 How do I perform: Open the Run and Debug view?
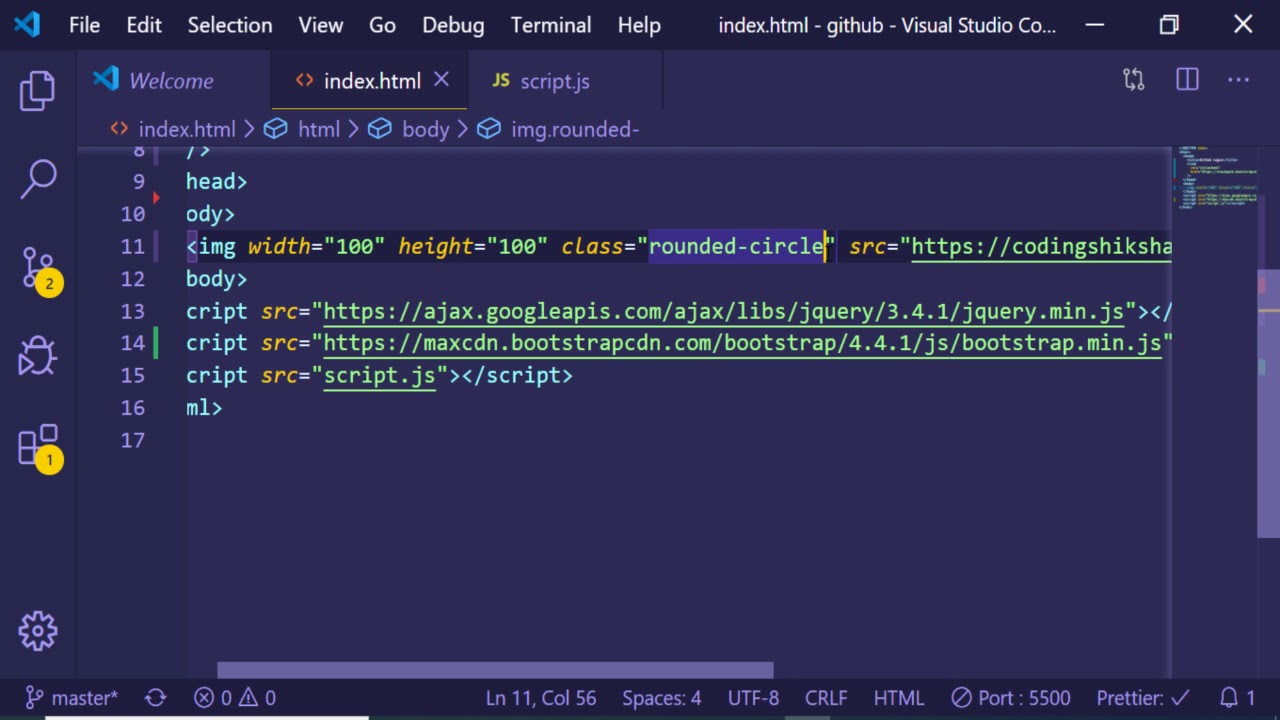[x=38, y=356]
